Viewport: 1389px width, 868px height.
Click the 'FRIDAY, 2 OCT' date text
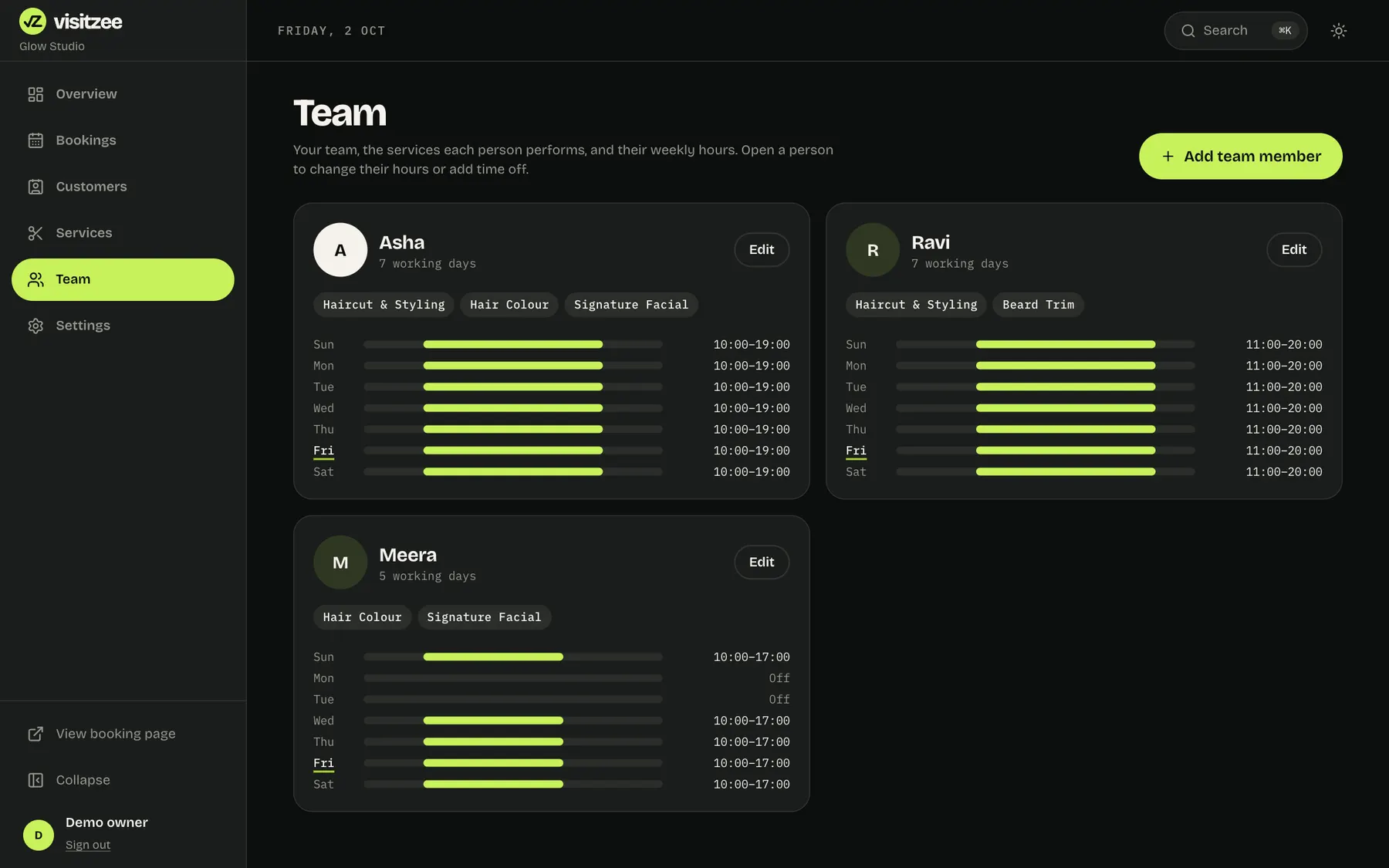click(331, 31)
